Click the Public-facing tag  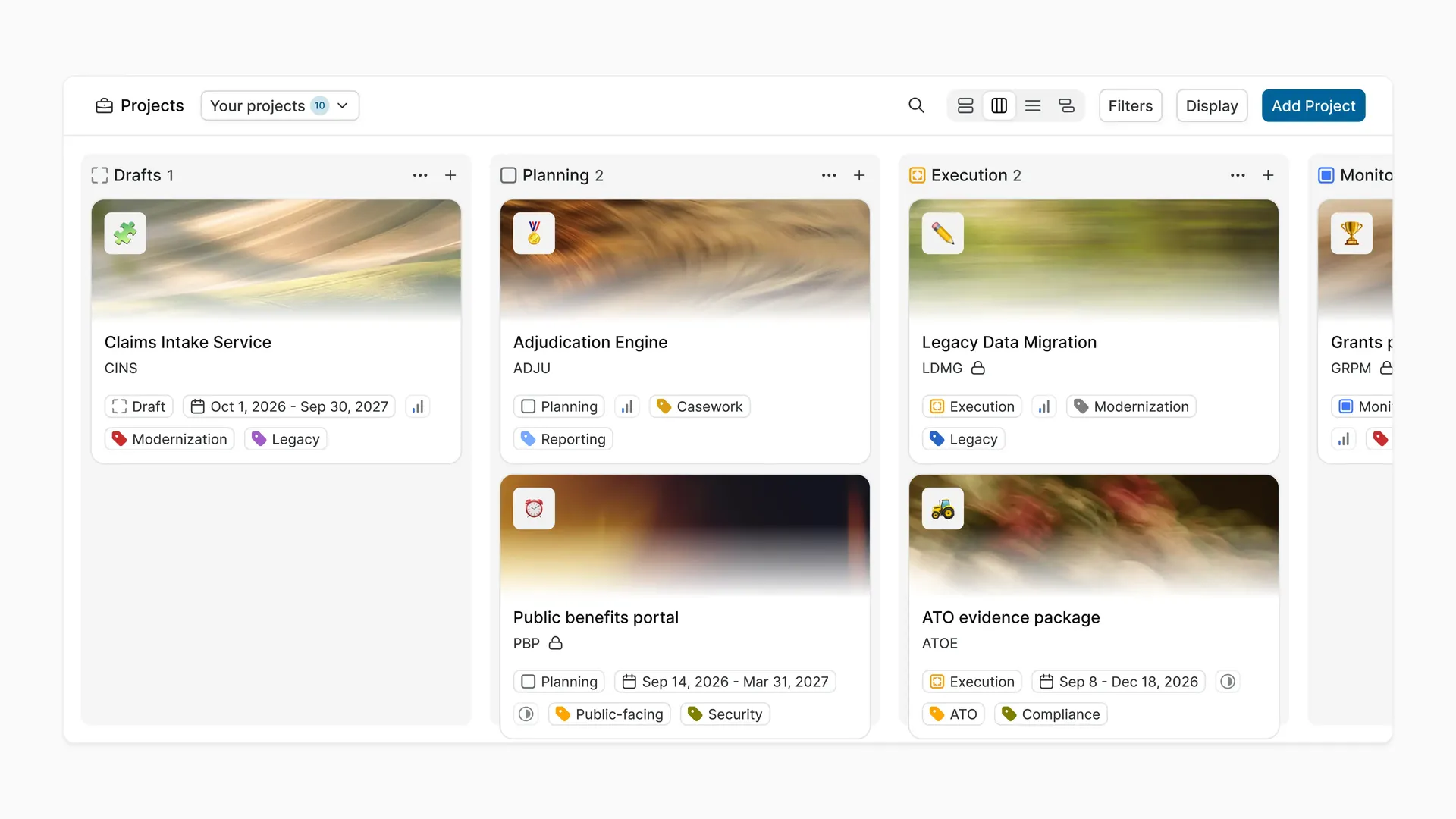pyautogui.click(x=610, y=714)
